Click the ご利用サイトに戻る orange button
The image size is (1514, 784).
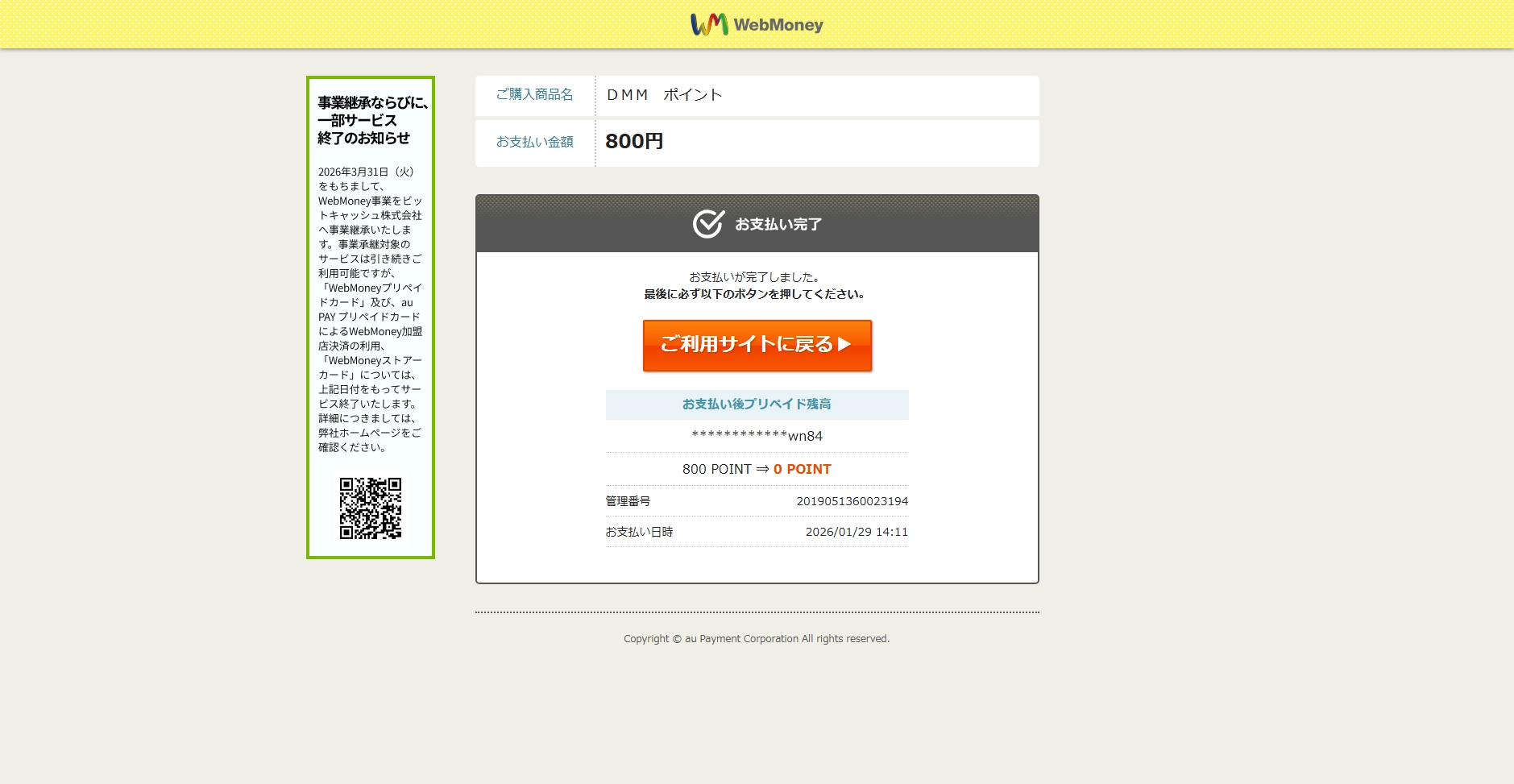click(x=757, y=346)
